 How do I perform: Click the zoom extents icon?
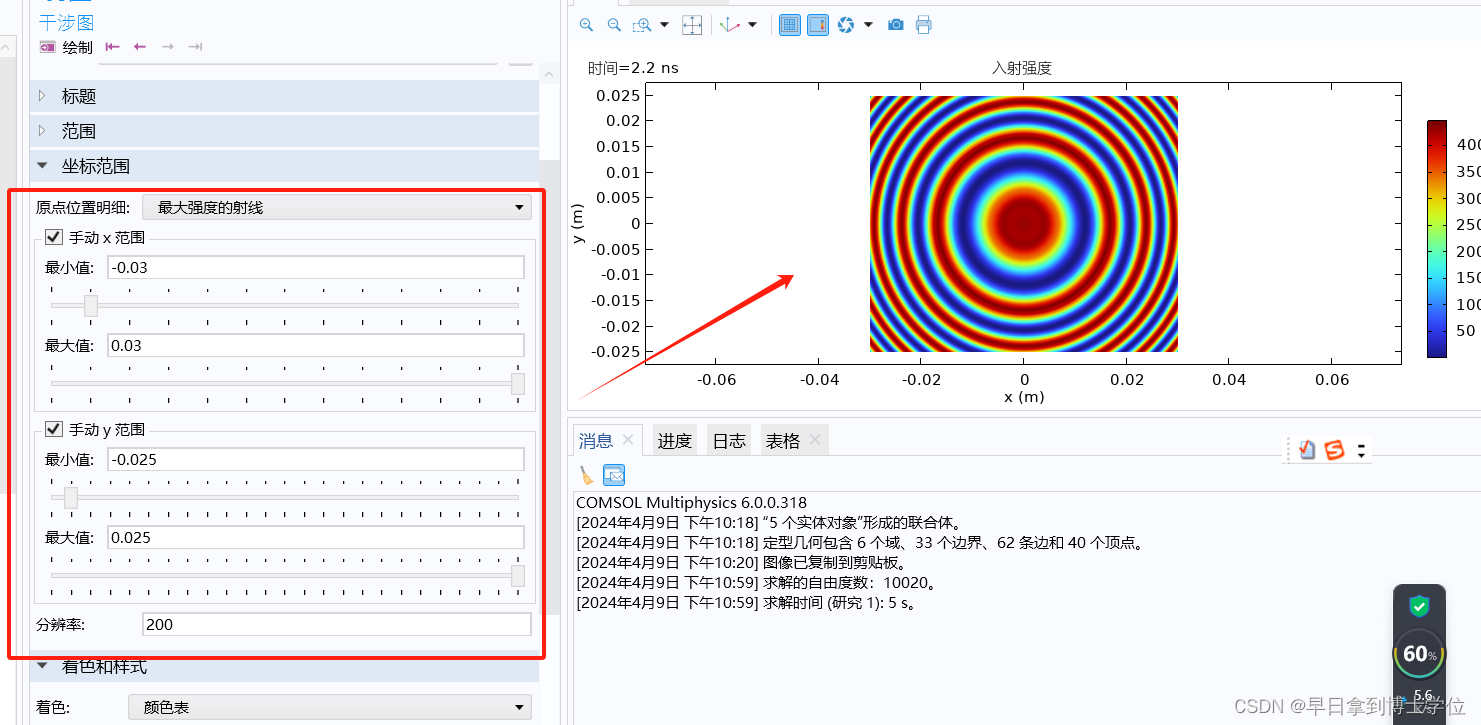[692, 25]
